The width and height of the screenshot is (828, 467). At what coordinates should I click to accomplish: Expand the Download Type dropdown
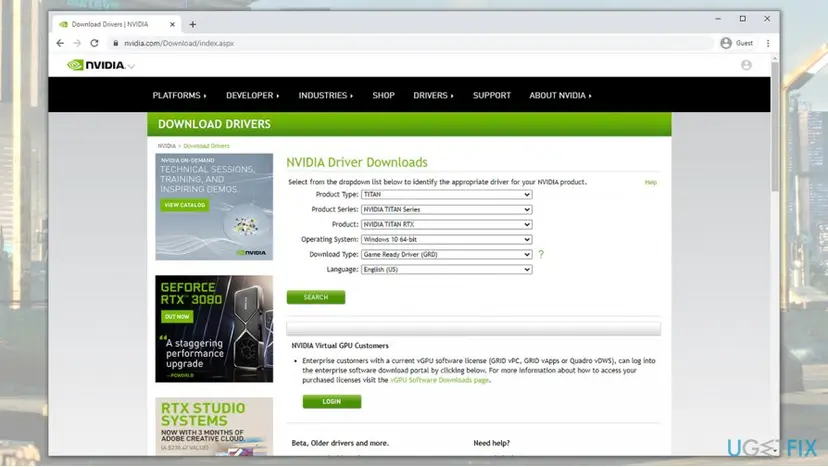[x=446, y=254]
